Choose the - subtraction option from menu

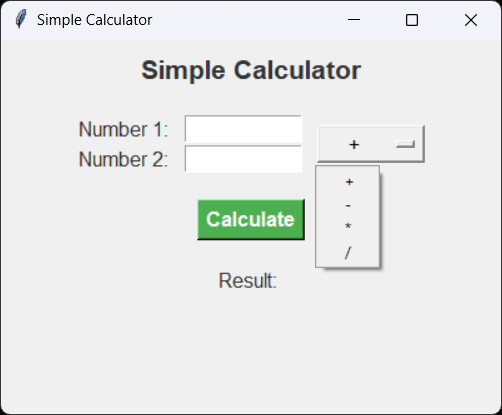(348, 205)
